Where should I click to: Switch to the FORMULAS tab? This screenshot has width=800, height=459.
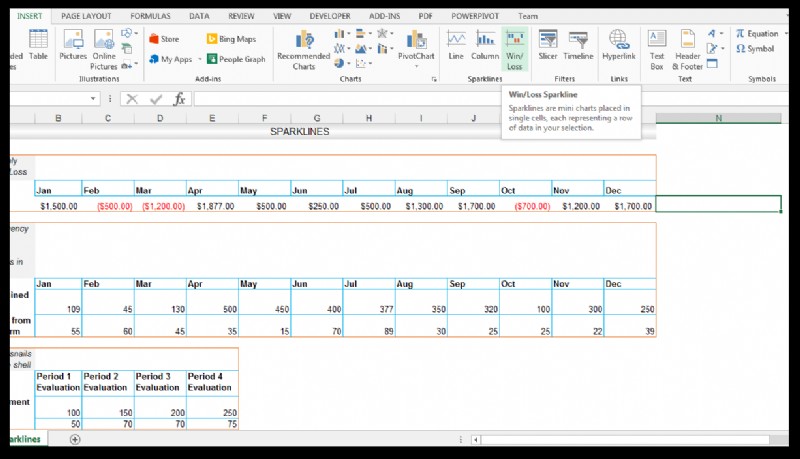point(150,16)
